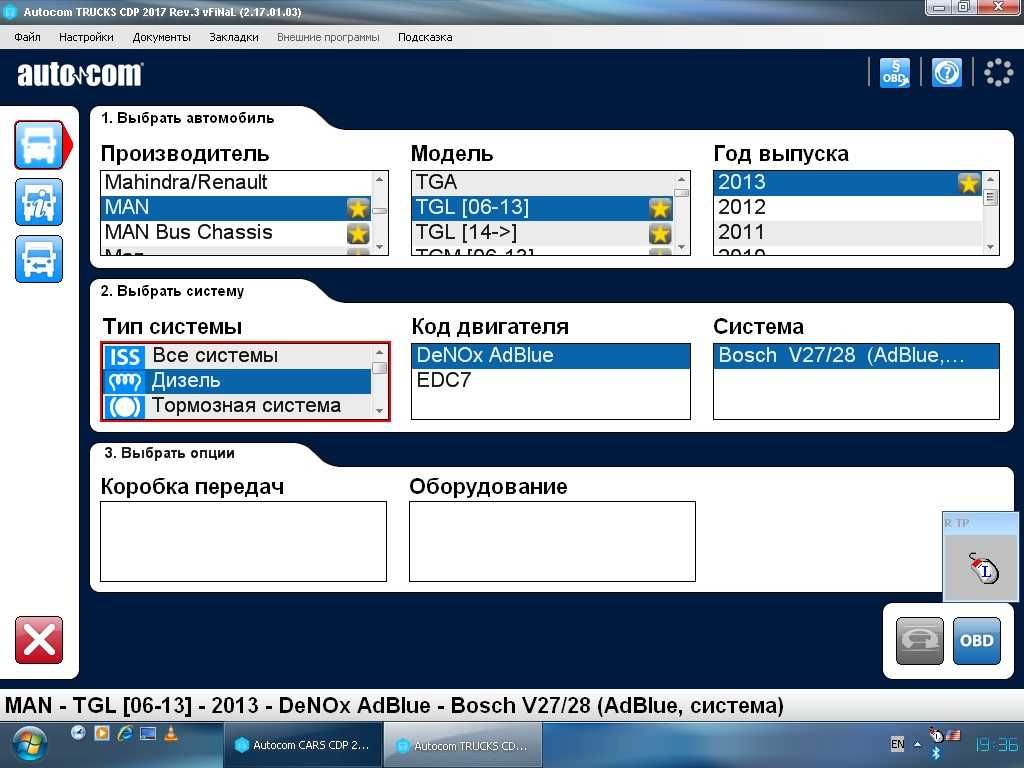Click the vehicle swap sidebar icon
Image resolution: width=1024 pixels, height=768 pixels.
pos(39,259)
